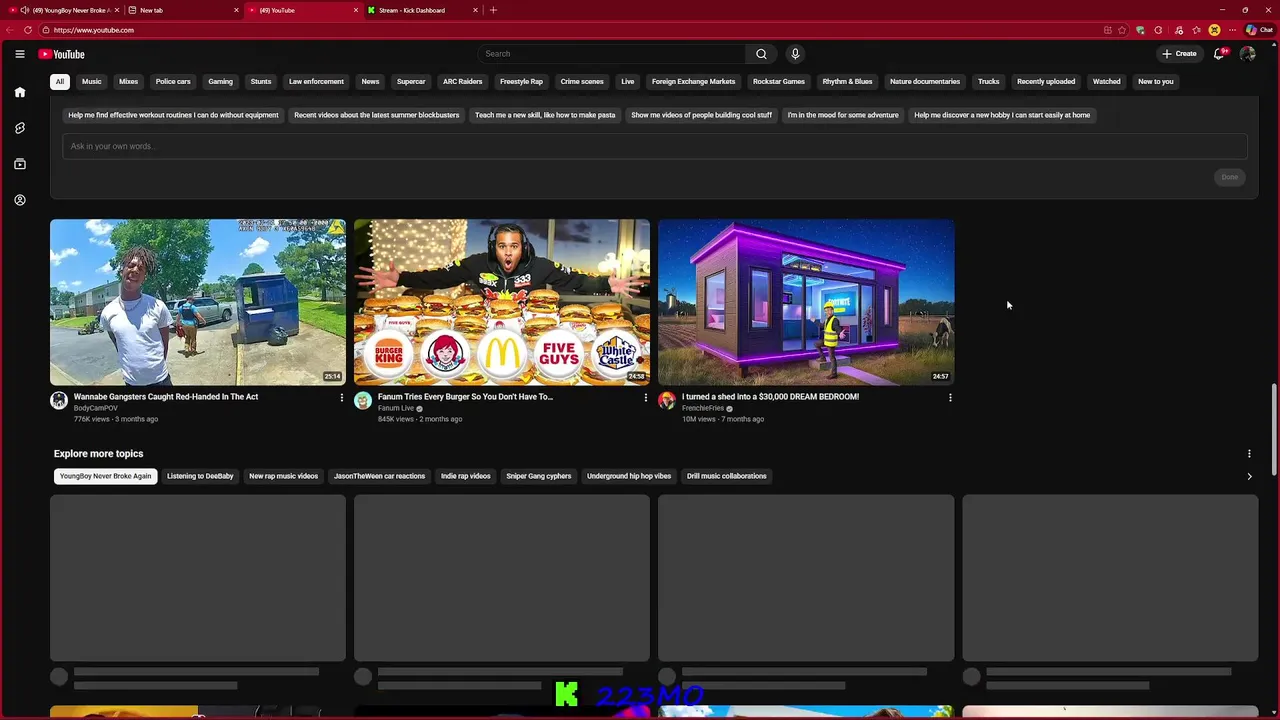Click the page vertical scrollbar thumb
The width and height of the screenshot is (1280, 720).
1273,430
